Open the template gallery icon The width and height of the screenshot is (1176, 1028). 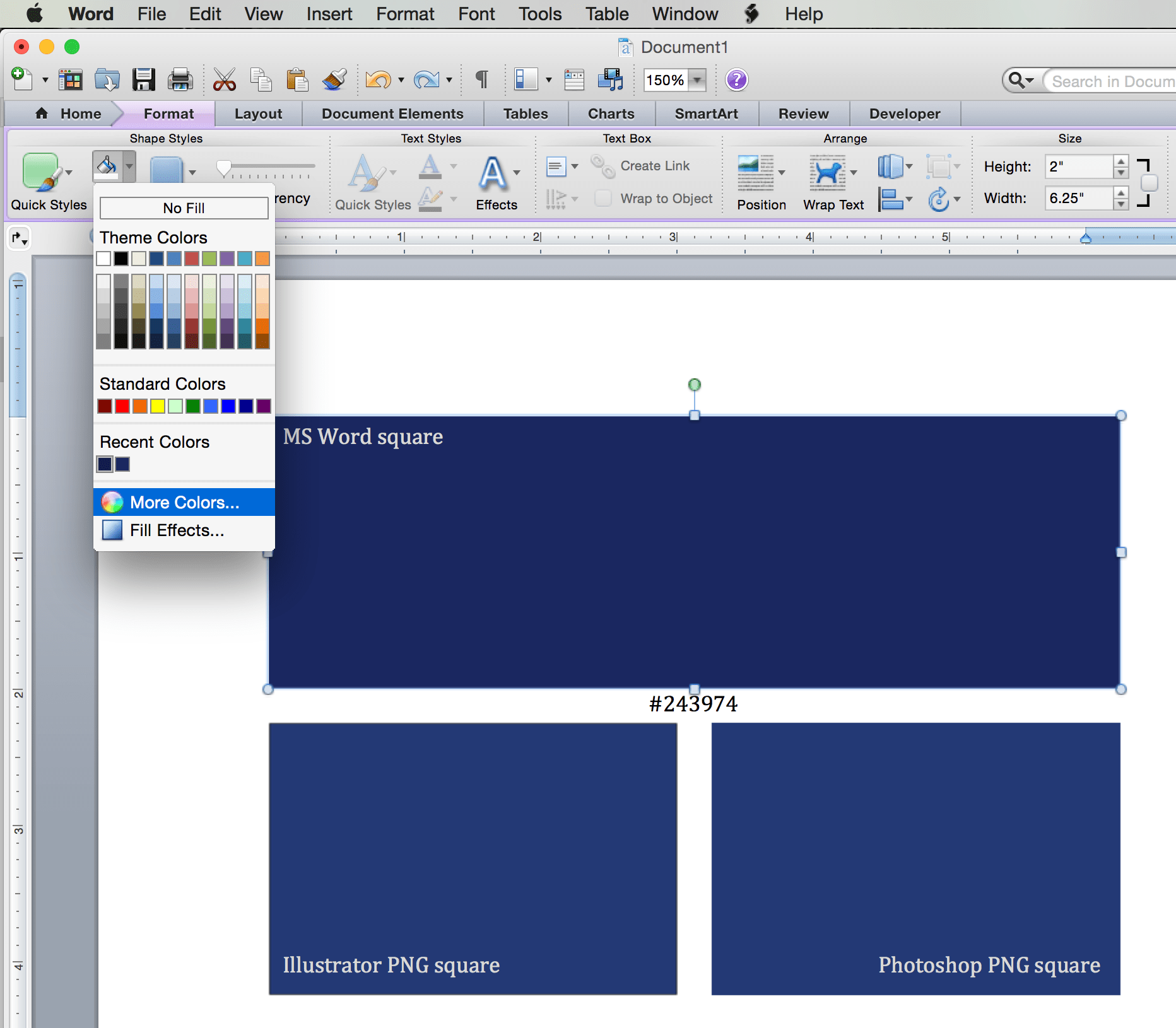click(x=70, y=79)
